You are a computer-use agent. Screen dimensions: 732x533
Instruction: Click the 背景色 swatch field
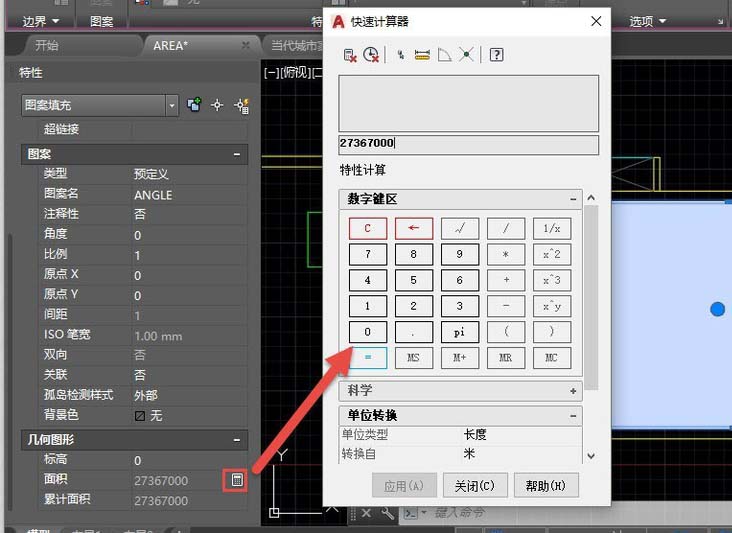[189, 415]
